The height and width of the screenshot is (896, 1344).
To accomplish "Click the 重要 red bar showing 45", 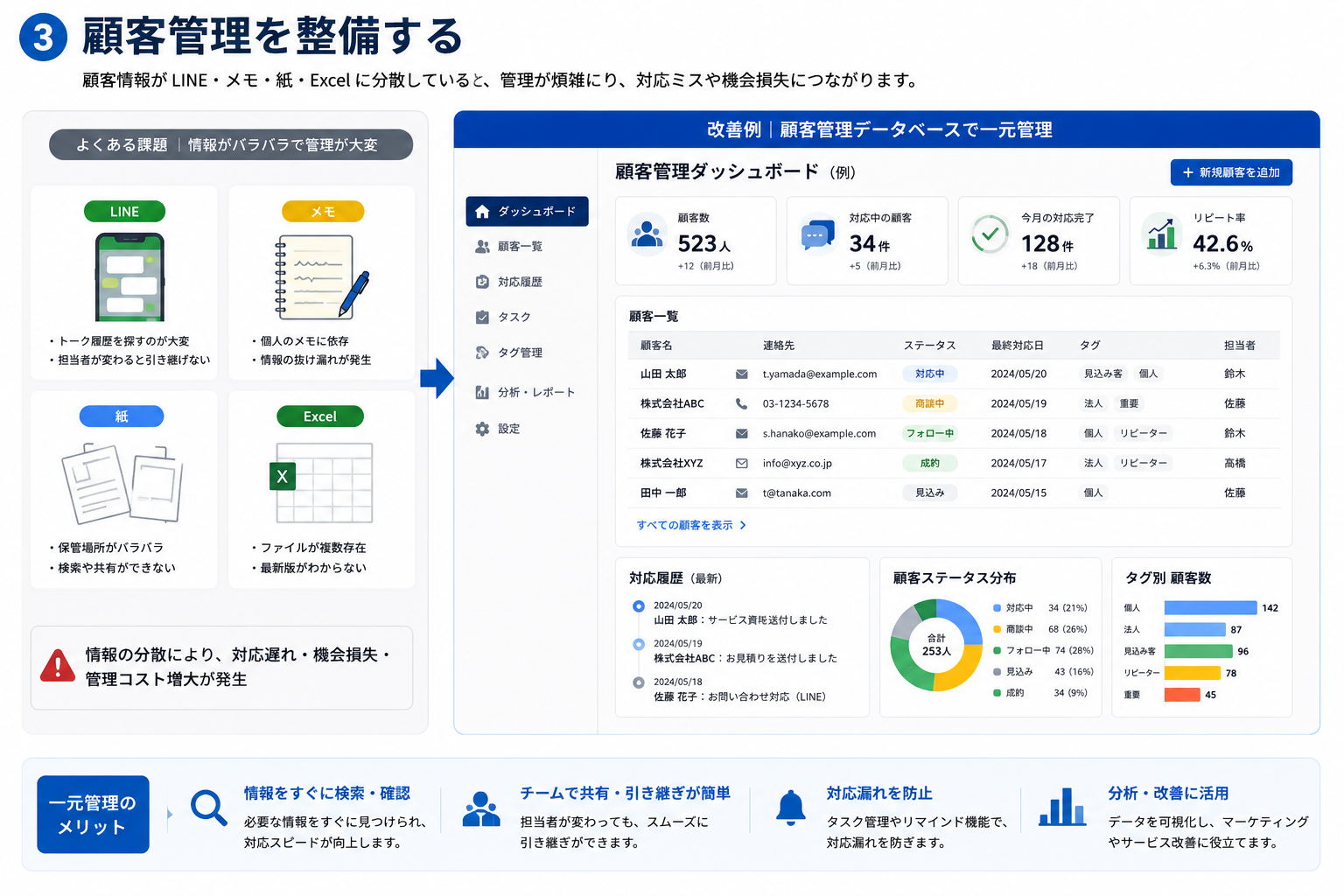I will coord(1182,695).
